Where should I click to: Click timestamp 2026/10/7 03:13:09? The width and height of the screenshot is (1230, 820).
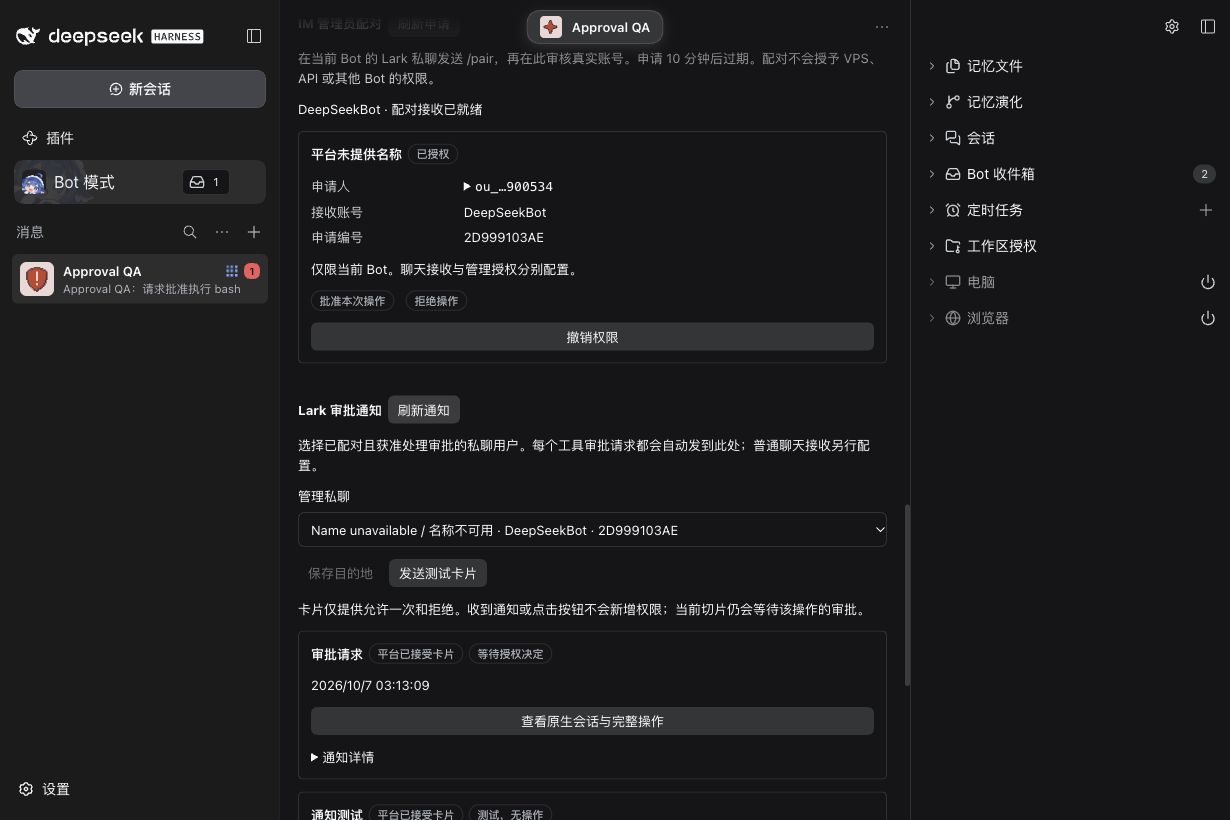click(370, 686)
